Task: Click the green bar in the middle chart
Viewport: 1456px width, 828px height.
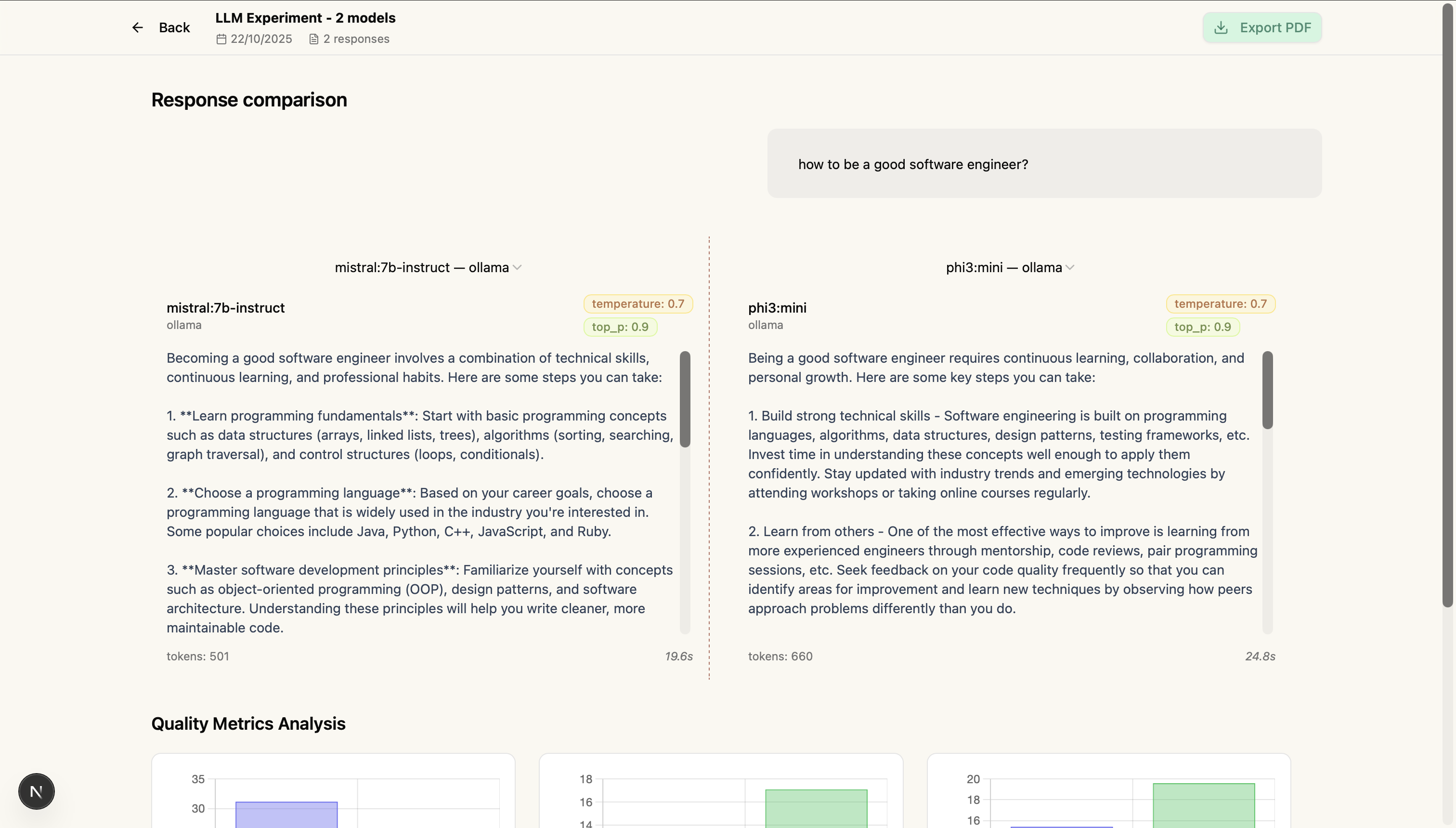Action: tap(816, 808)
